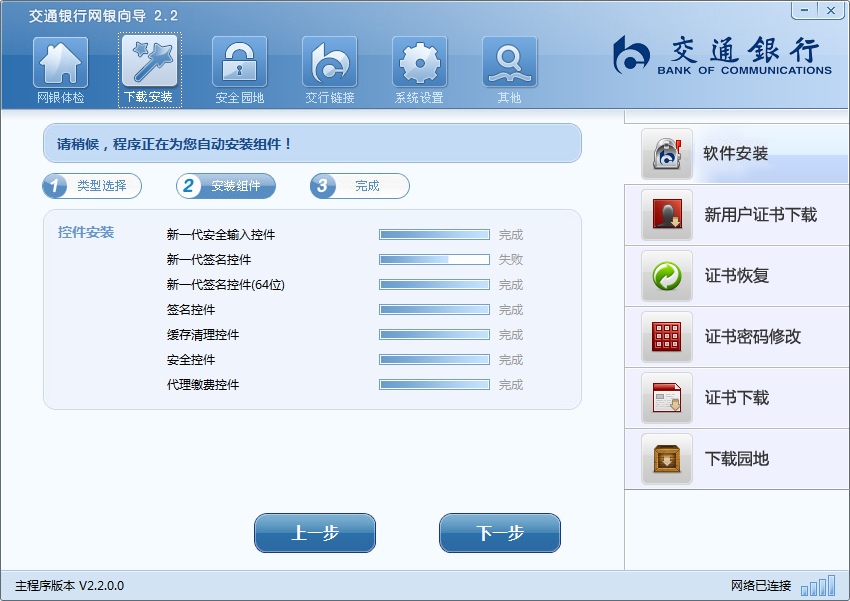Click the 软件安装 mailbox icon
Image resolution: width=850 pixels, height=601 pixels.
(x=667, y=154)
